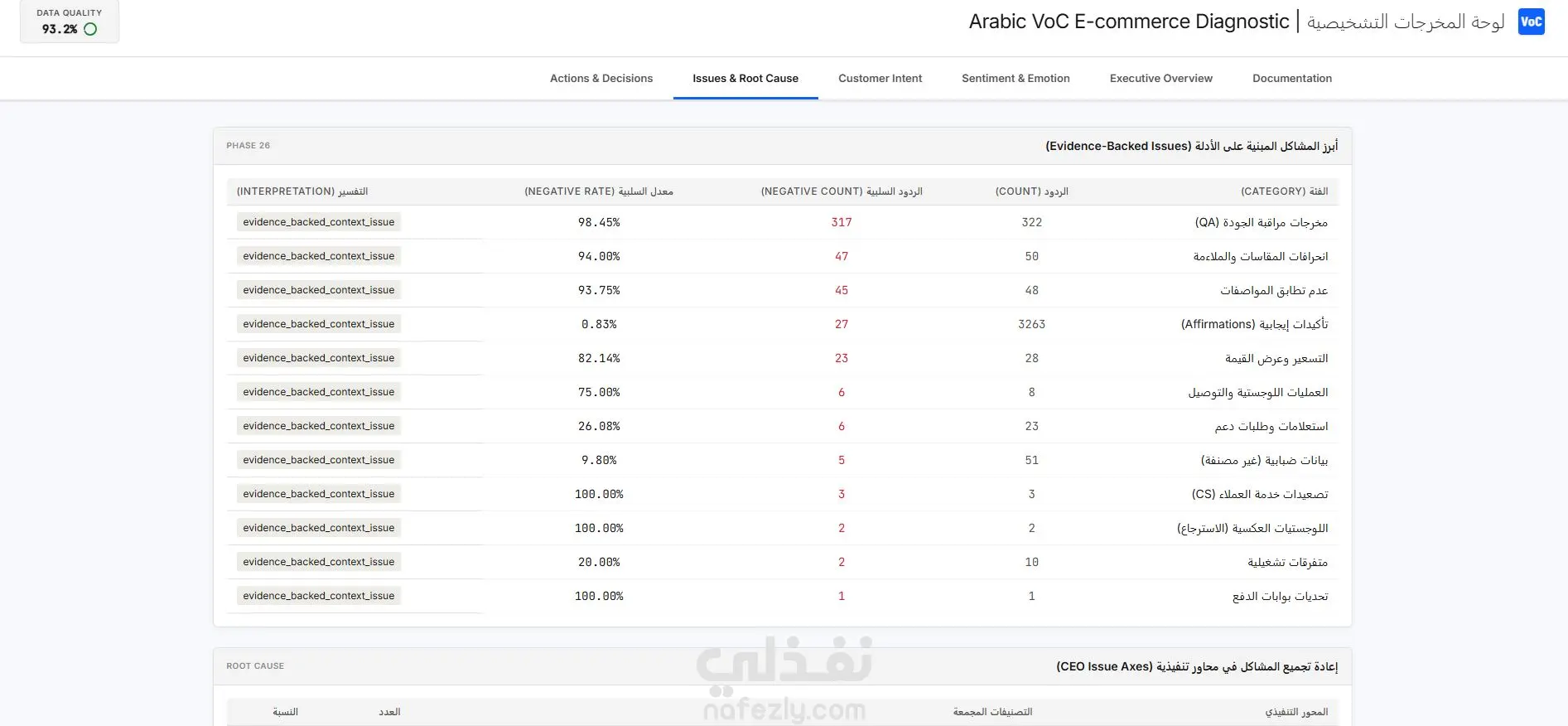1568x726 pixels.
Task: Go to the Executive Overview tab
Action: [x=1160, y=79]
